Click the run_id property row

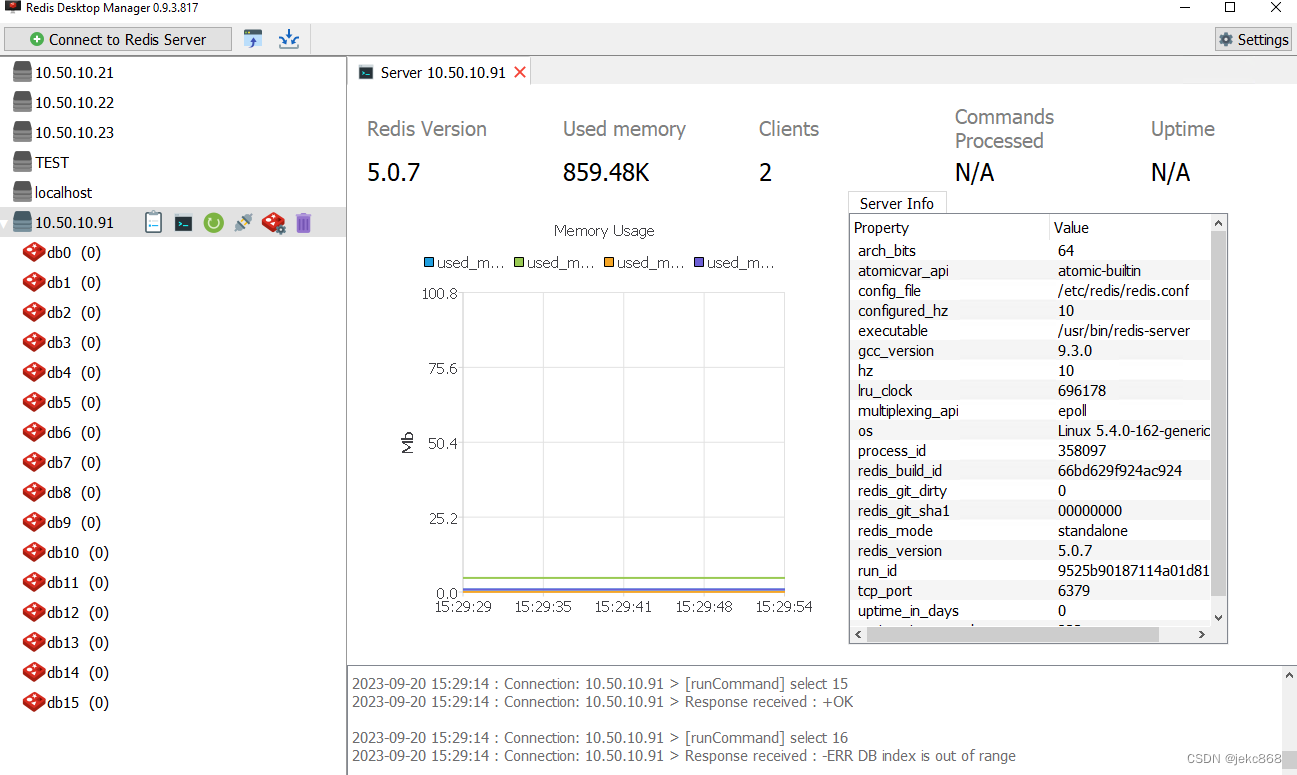pyautogui.click(x=1030, y=570)
